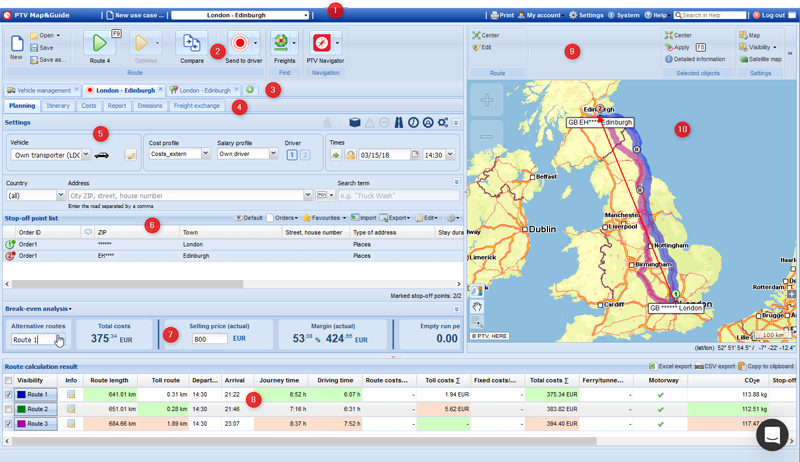Open My account
The height and width of the screenshot is (462, 800).
[539, 15]
